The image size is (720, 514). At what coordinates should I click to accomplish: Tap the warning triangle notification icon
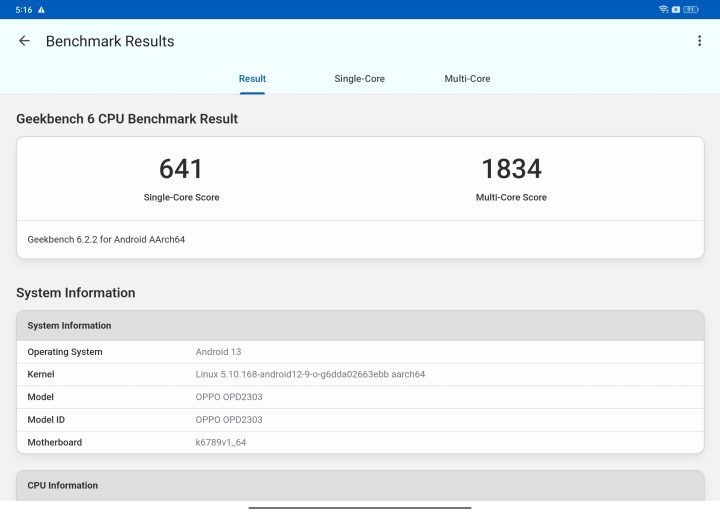coord(41,9)
